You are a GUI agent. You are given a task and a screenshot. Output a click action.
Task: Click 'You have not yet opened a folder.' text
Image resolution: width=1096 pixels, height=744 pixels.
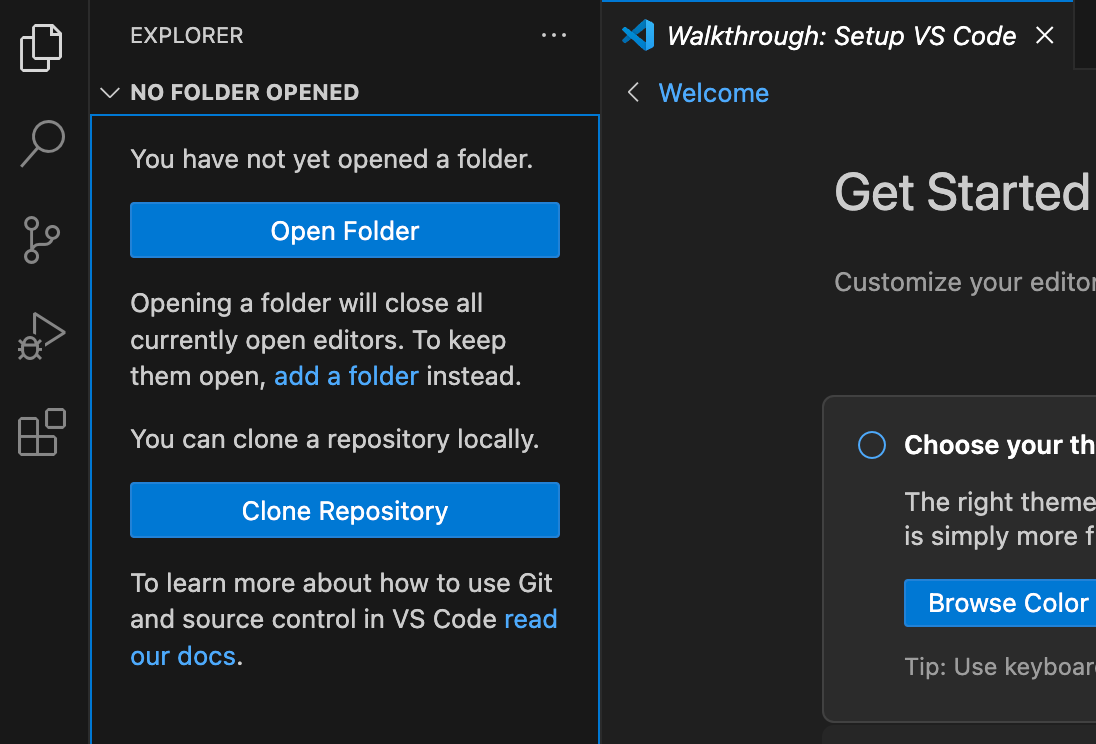click(x=331, y=159)
